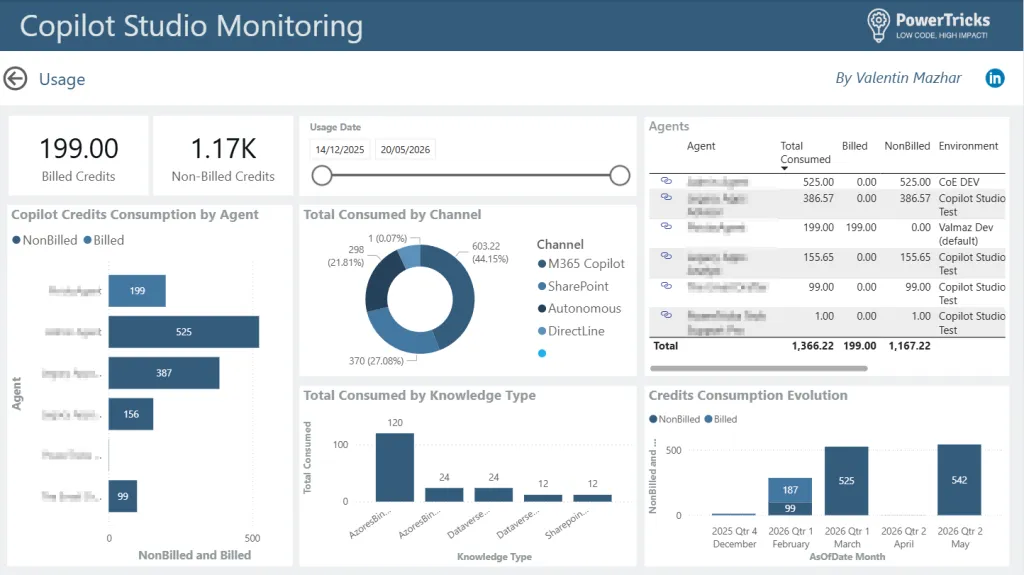Screen dimensions: 1024x575
Task: Click the Valmaz Dev (default) environment cell
Action: click(x=966, y=234)
